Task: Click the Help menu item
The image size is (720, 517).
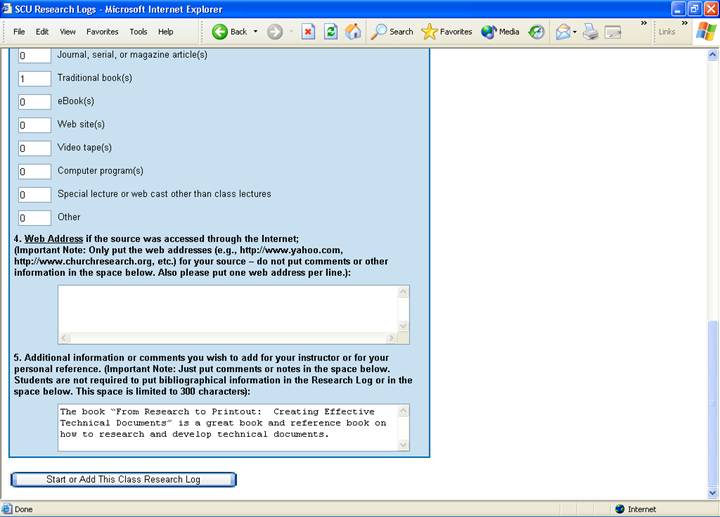Action: tap(165, 31)
